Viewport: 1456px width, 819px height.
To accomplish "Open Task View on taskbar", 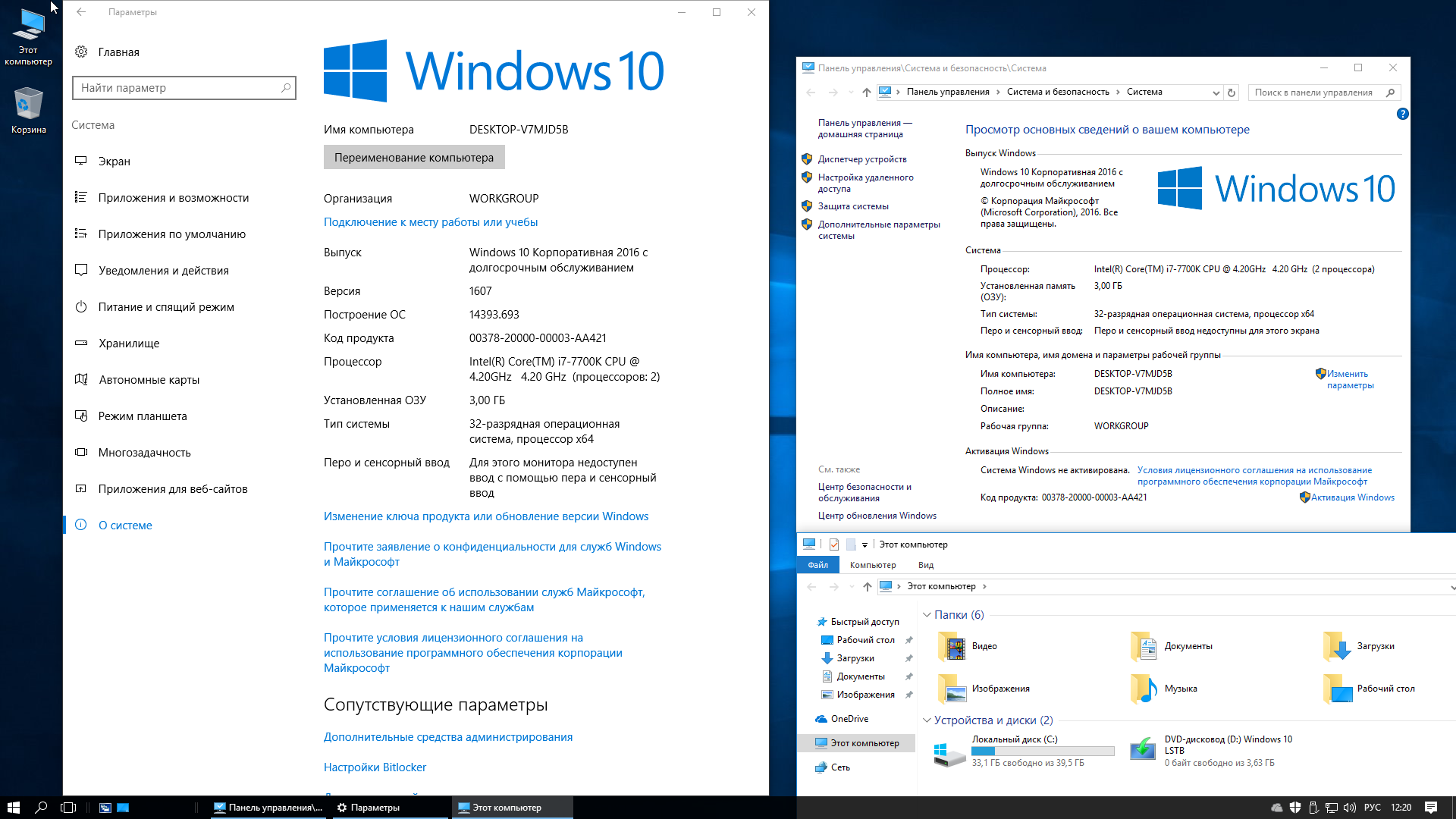I will point(68,808).
